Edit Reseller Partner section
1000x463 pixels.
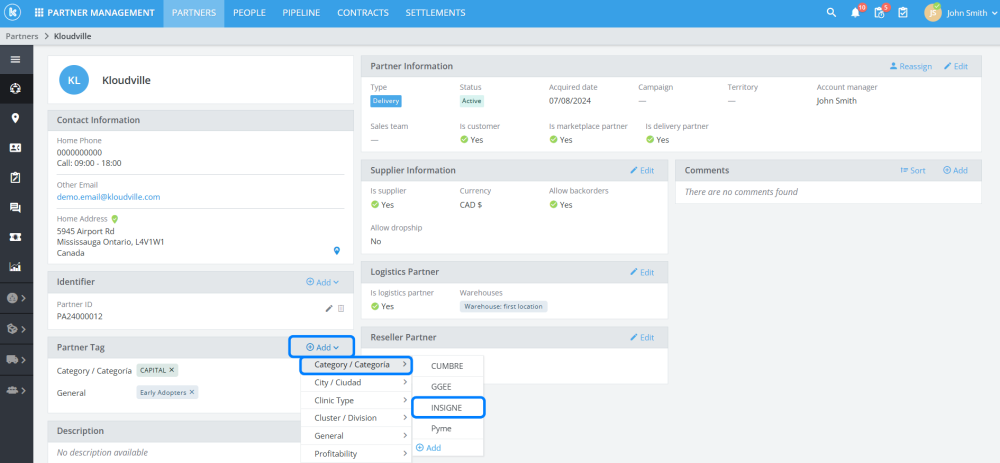click(642, 337)
